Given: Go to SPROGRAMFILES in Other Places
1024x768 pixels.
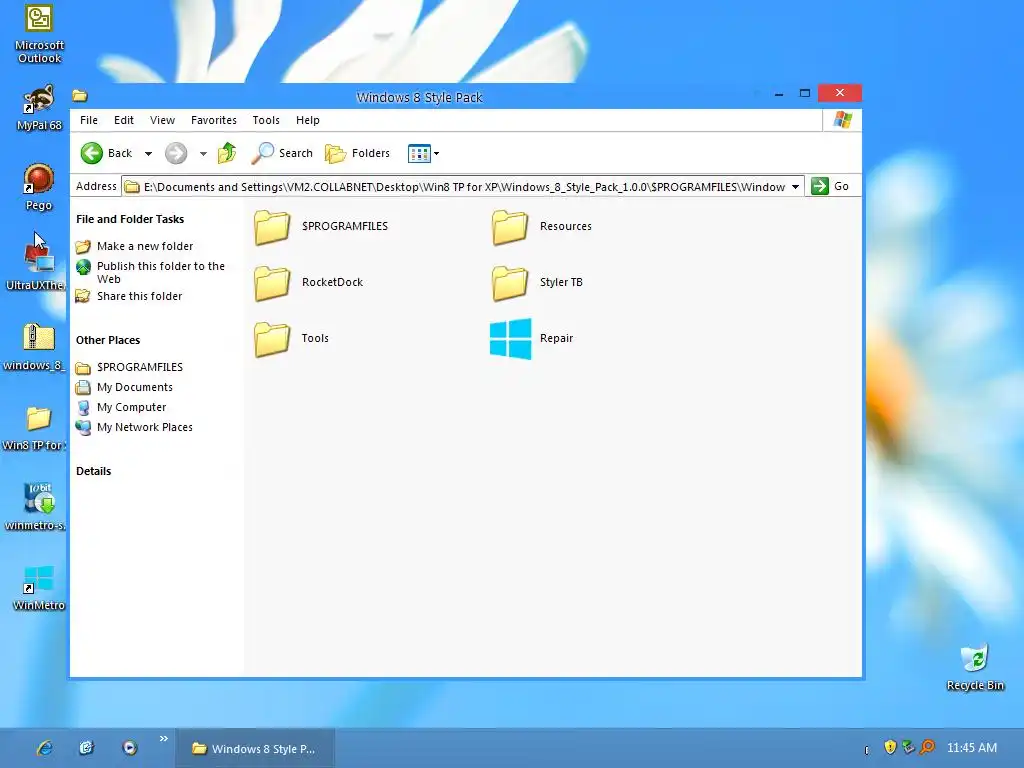Looking at the screenshot, I should tap(140, 367).
